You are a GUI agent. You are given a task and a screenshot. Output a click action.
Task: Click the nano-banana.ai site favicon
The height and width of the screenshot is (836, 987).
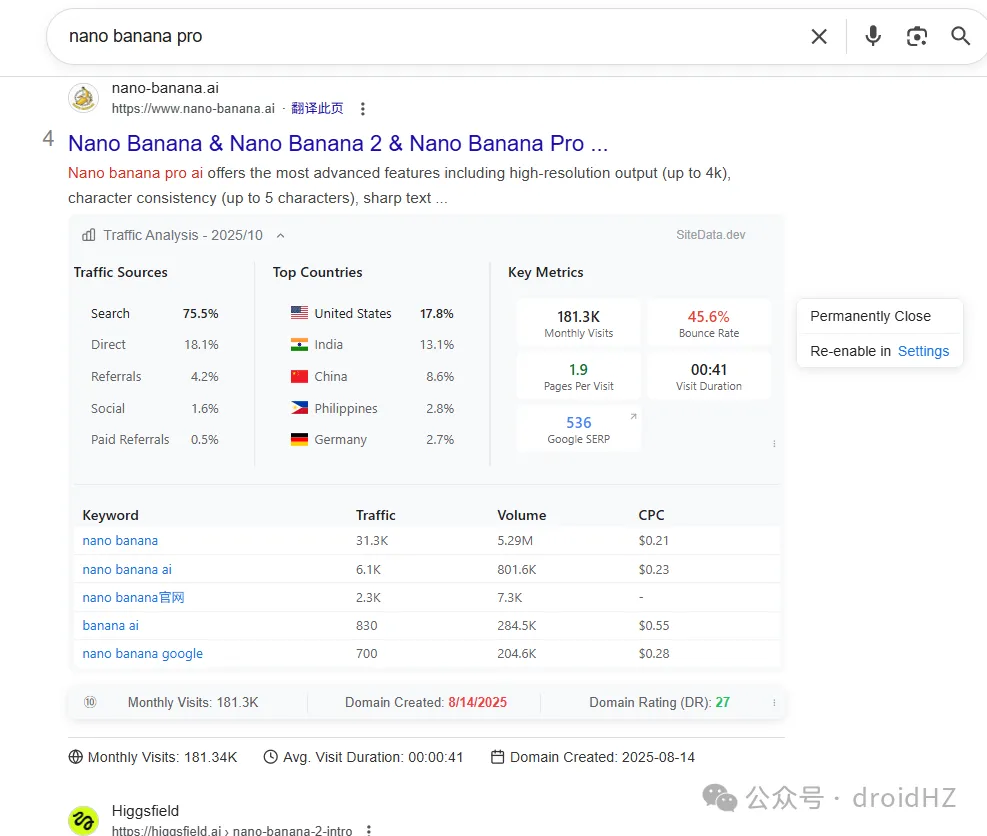coord(83,98)
